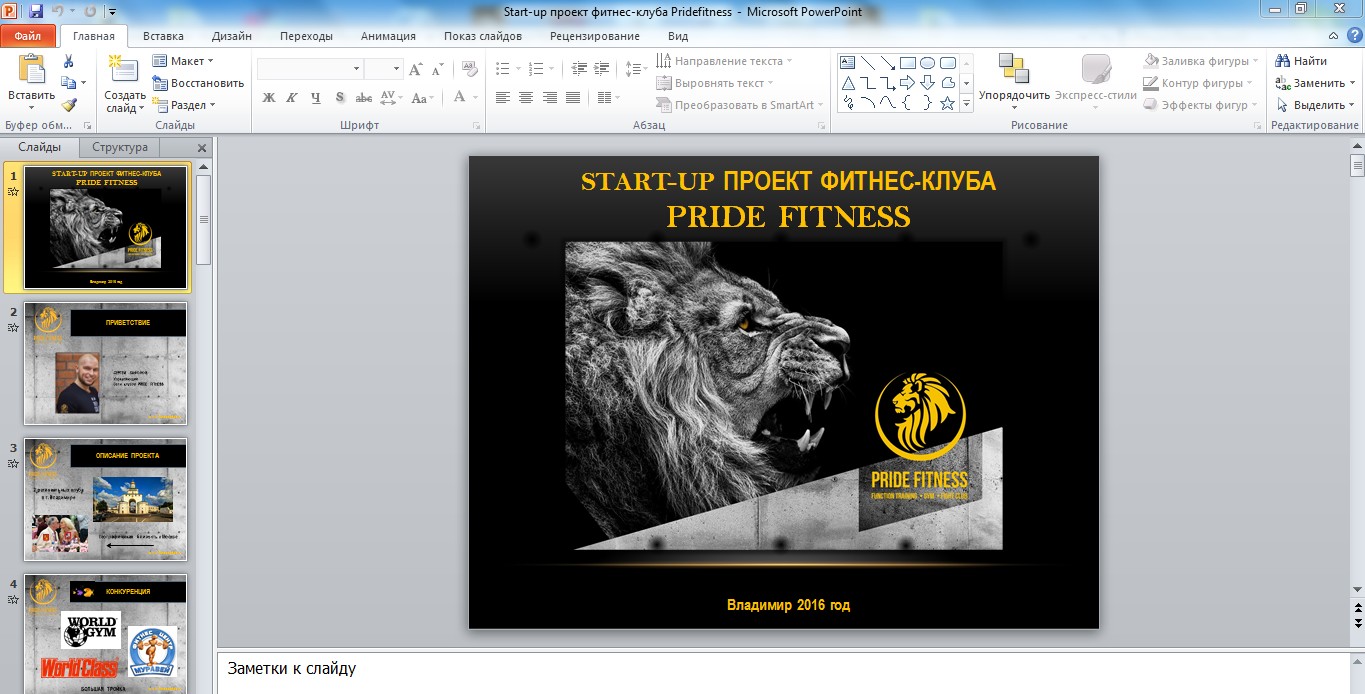
Task: Click the slide title START-UP ПРОЕКТ ФИТНЕС-КЛУБА
Action: [x=788, y=181]
